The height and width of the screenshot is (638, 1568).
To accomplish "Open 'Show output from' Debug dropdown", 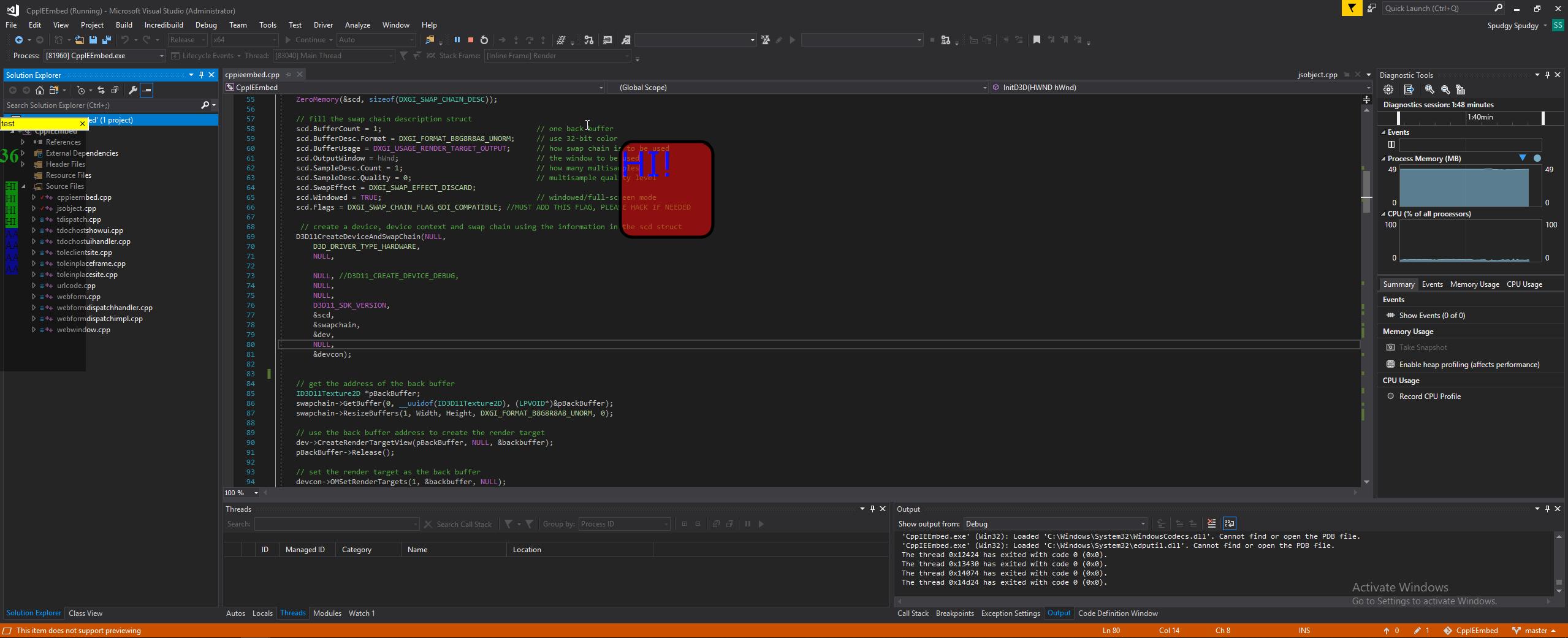I will pyautogui.click(x=1143, y=524).
